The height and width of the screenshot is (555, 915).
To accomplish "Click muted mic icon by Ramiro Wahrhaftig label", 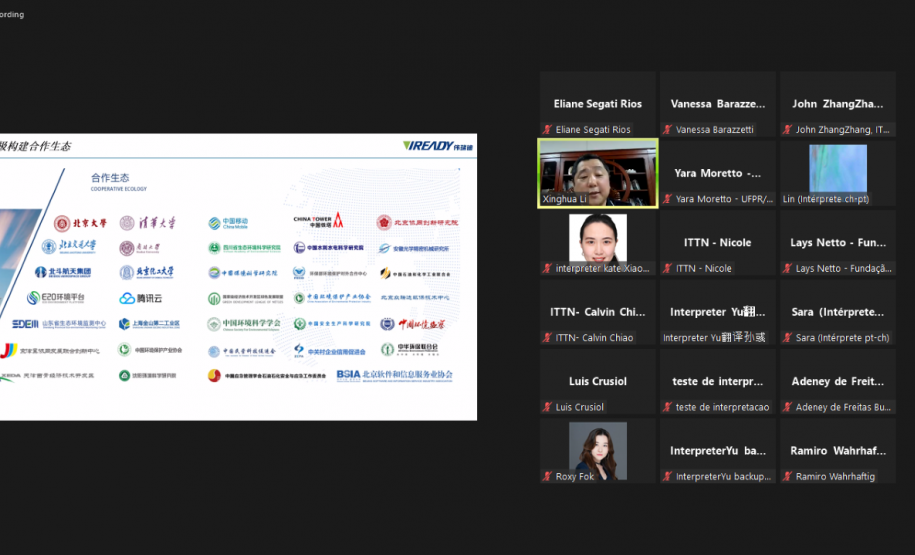I will [787, 477].
